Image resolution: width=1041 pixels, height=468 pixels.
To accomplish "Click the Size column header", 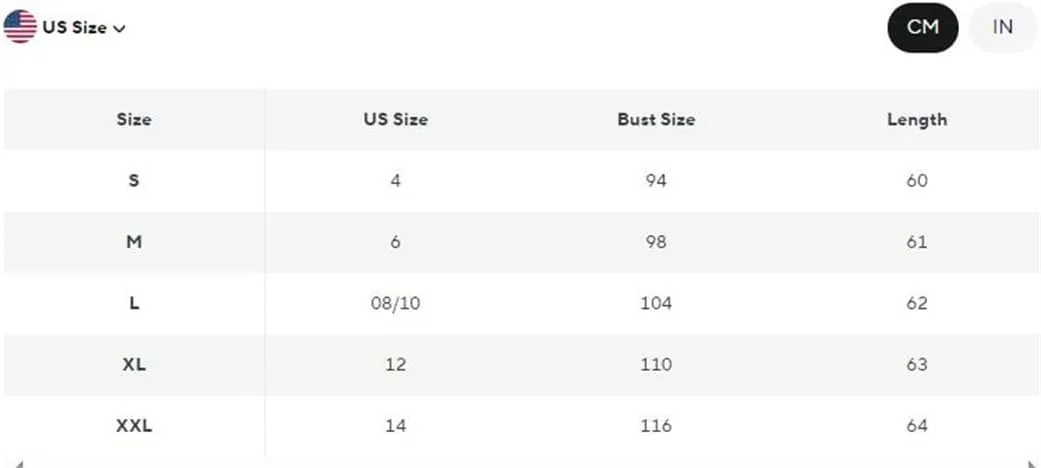I will (134, 119).
